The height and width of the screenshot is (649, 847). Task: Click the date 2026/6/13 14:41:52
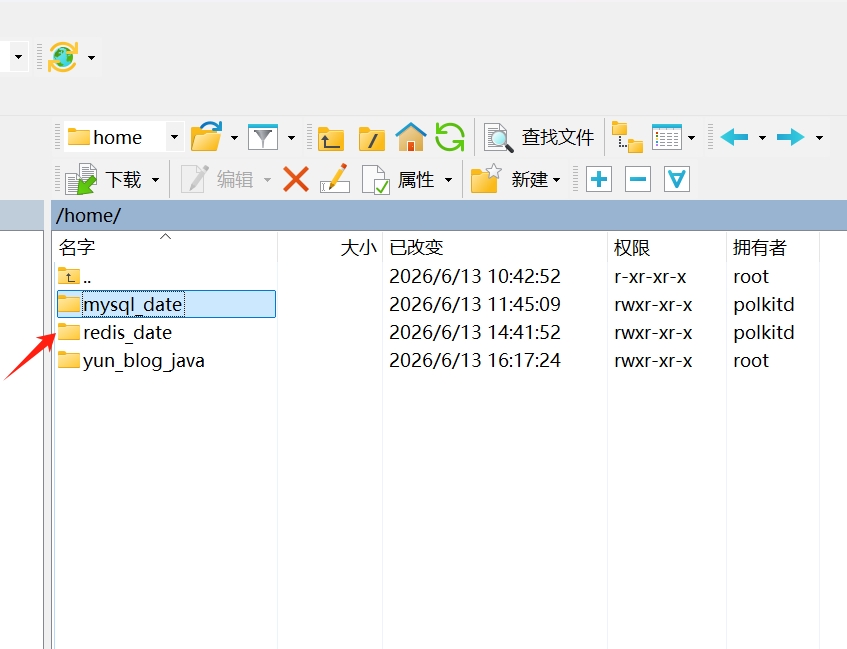pos(475,332)
